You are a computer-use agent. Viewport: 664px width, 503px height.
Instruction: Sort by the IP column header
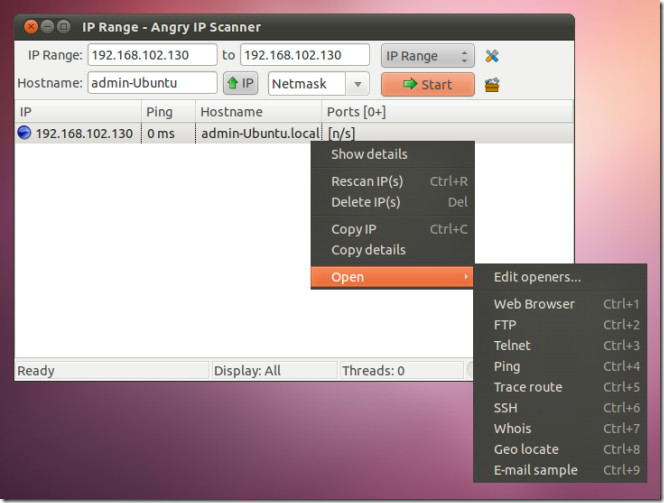tap(78, 112)
